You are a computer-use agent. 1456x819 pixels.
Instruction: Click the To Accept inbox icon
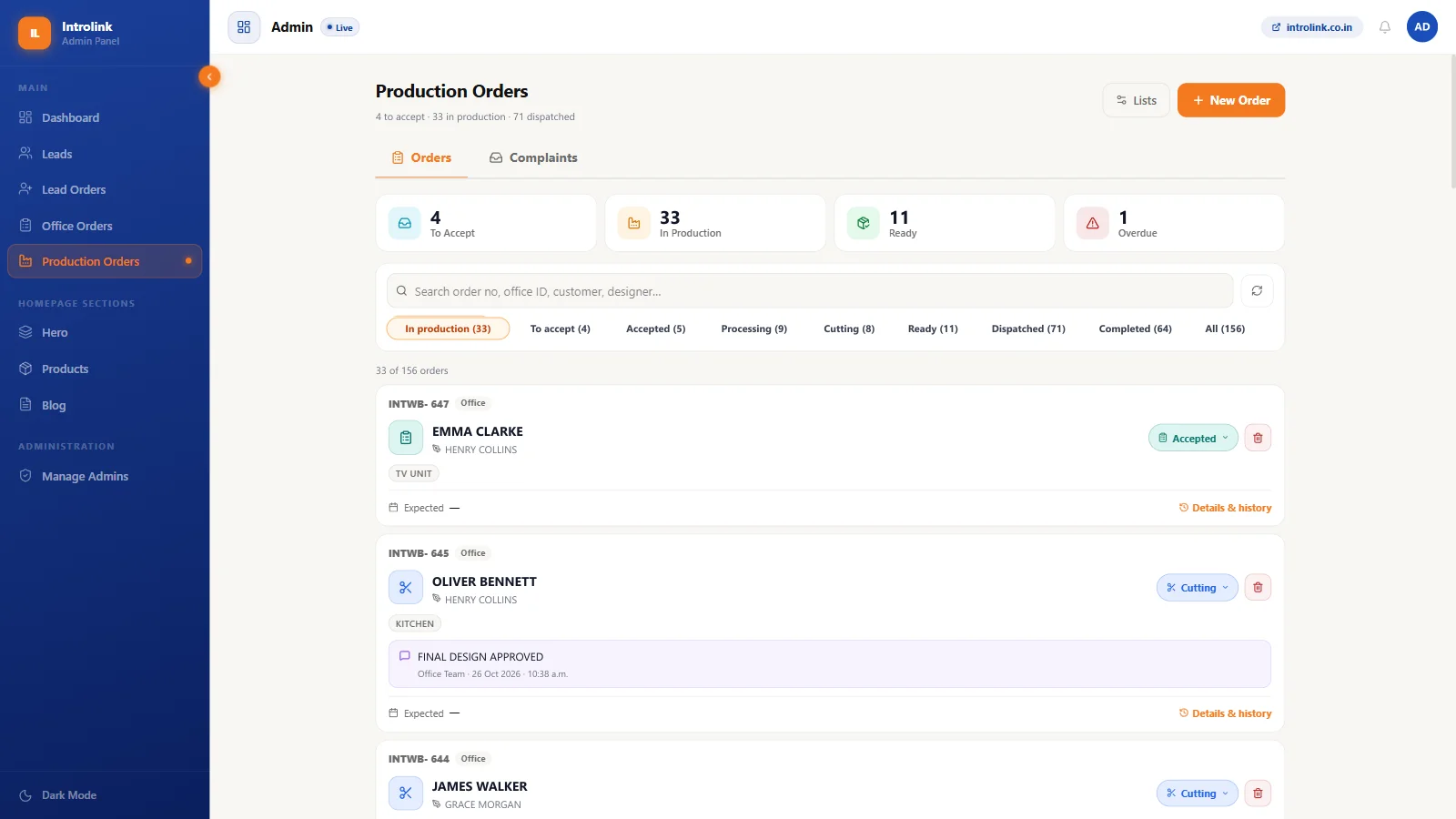click(x=405, y=223)
